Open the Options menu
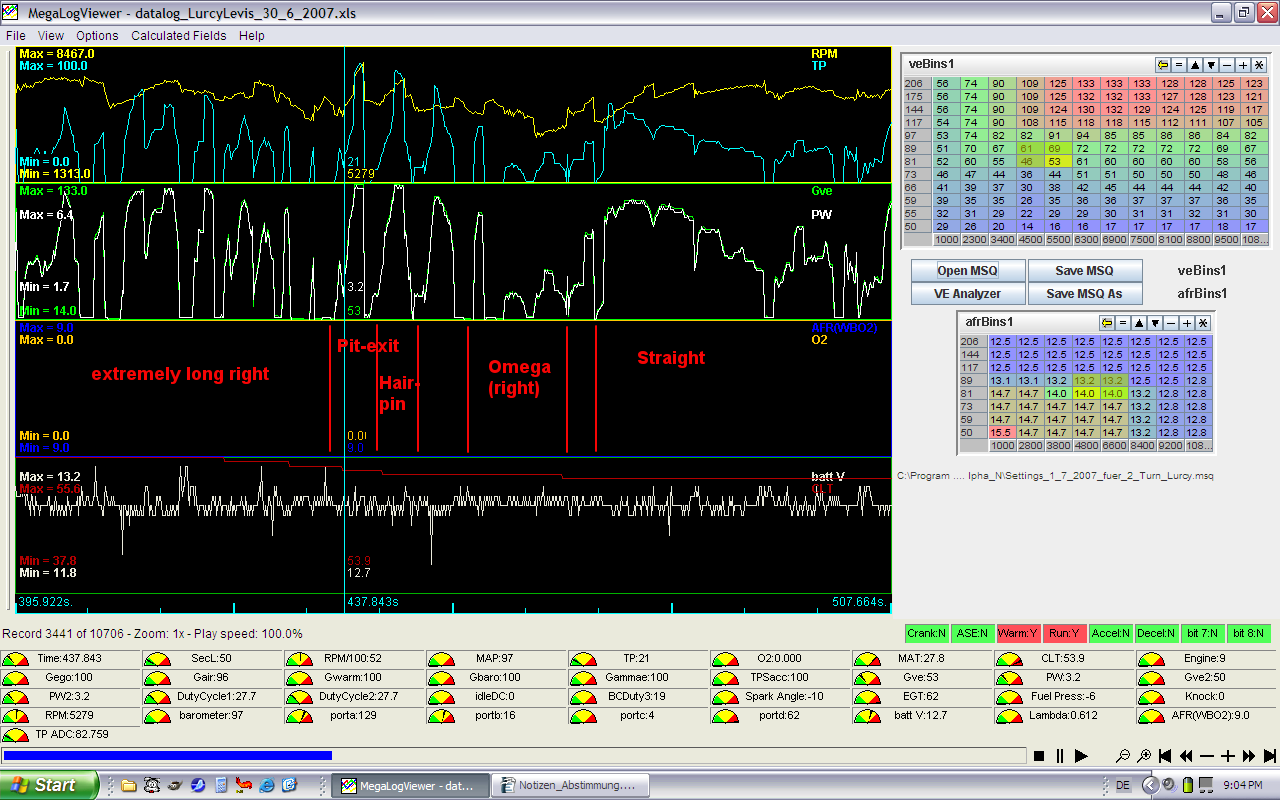Screen dimensions: 1280x800 (x=97, y=35)
